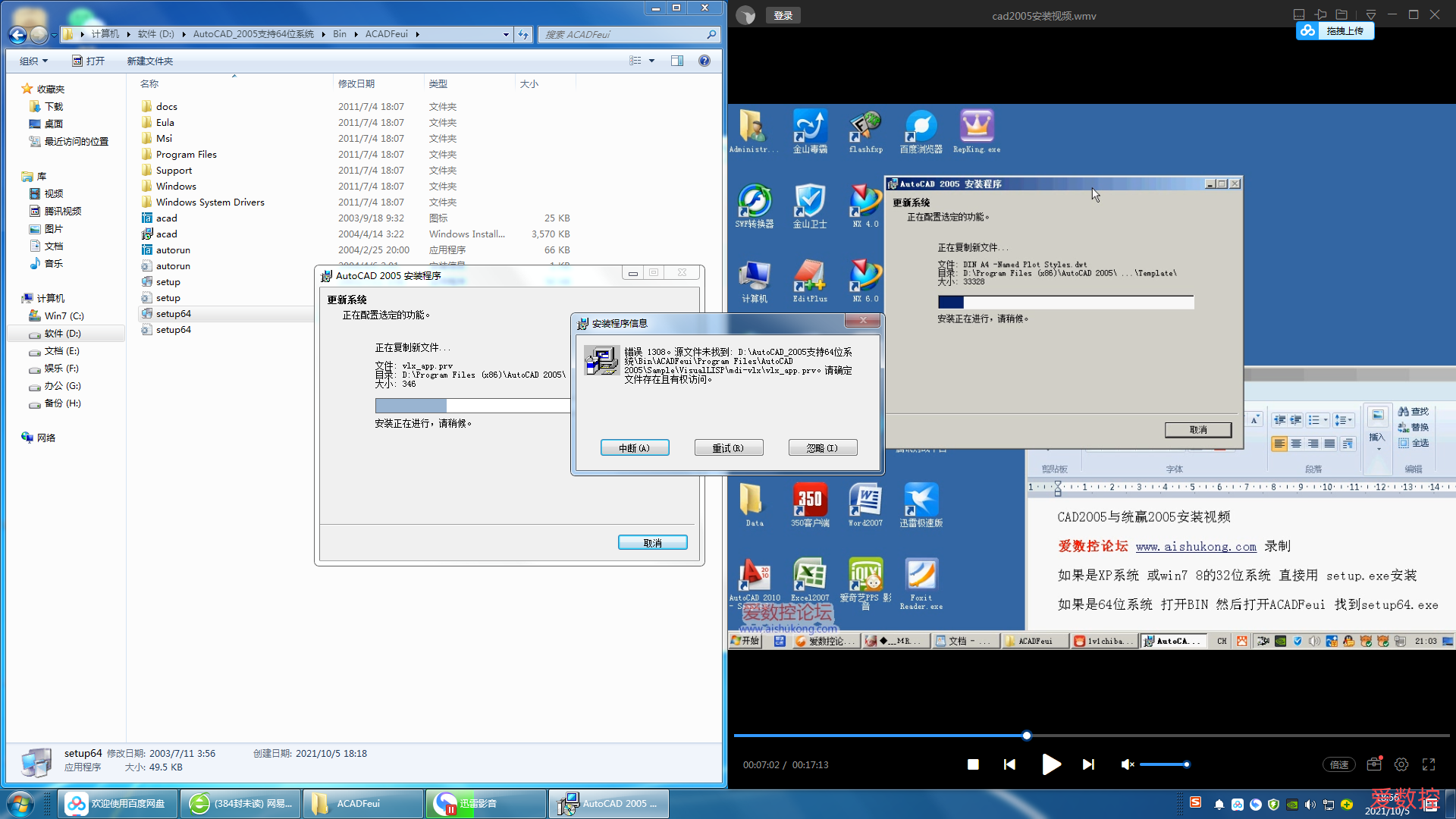The width and height of the screenshot is (1456, 819).
Task: Open the video player settings gear
Action: click(1401, 764)
